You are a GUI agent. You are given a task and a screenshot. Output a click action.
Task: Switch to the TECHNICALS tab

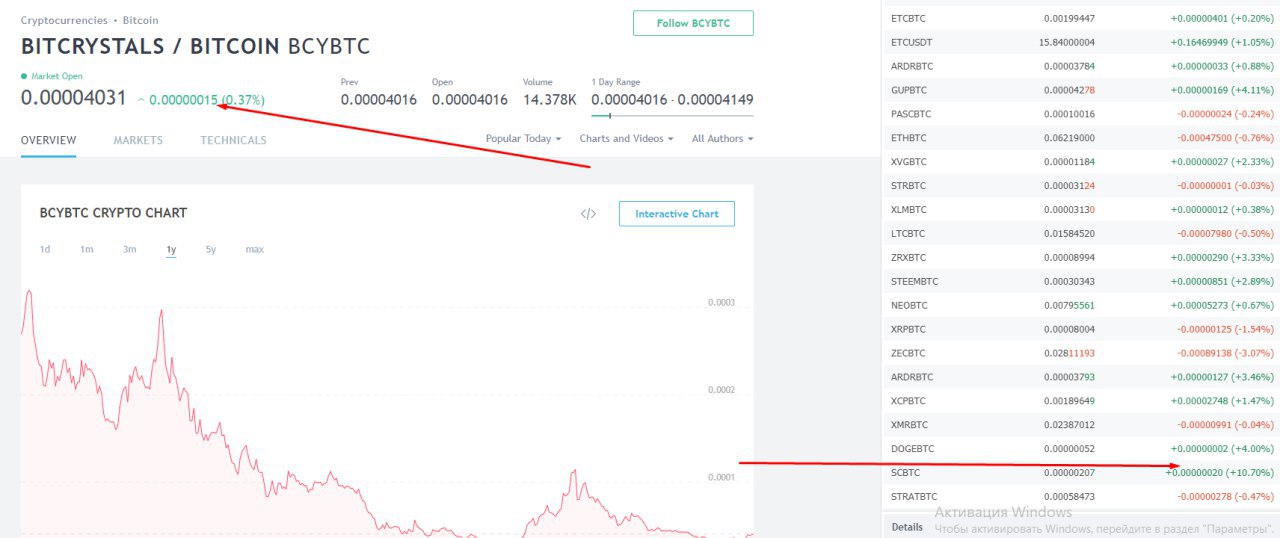tap(233, 140)
